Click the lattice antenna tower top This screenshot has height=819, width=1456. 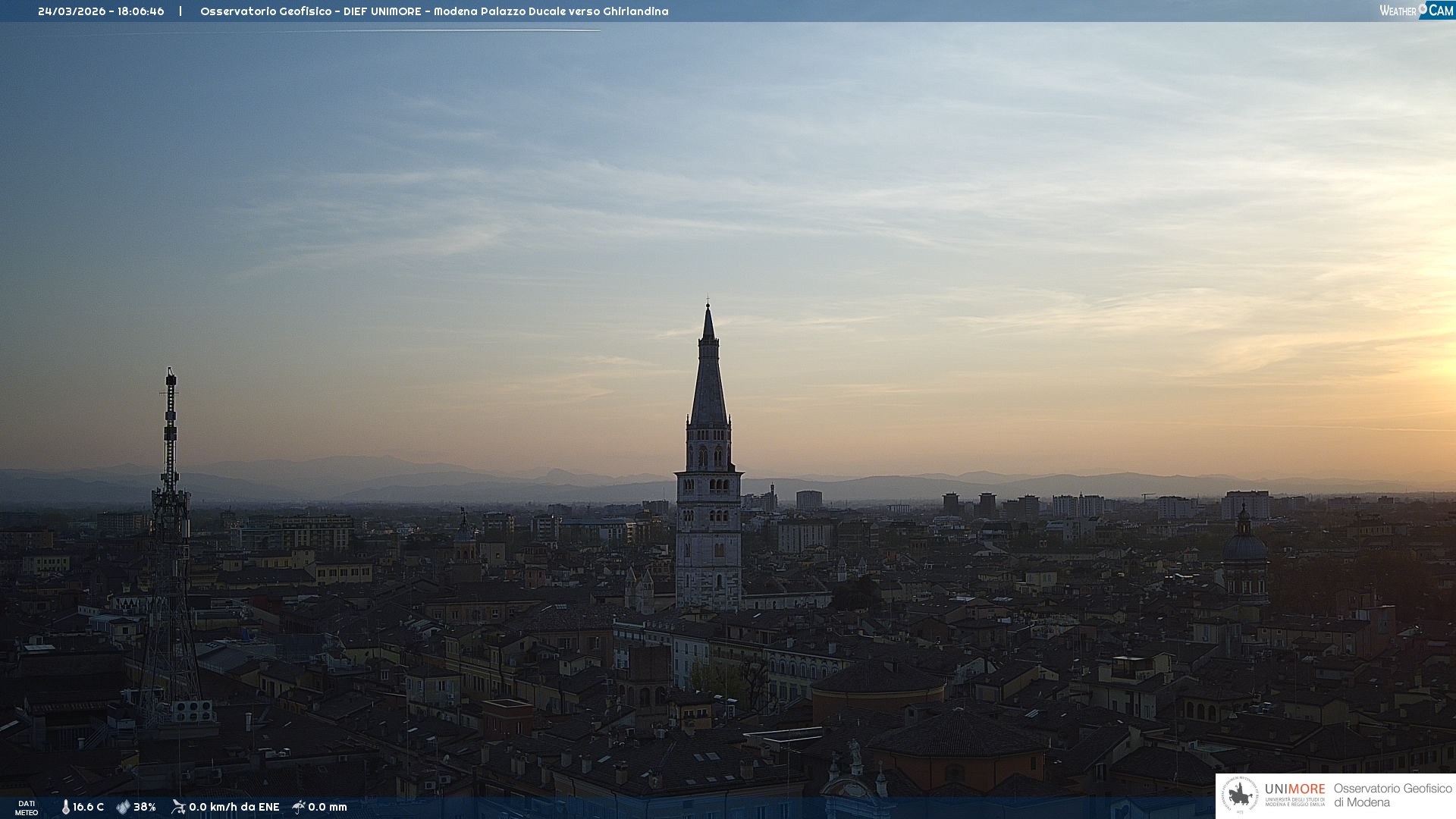click(x=171, y=379)
